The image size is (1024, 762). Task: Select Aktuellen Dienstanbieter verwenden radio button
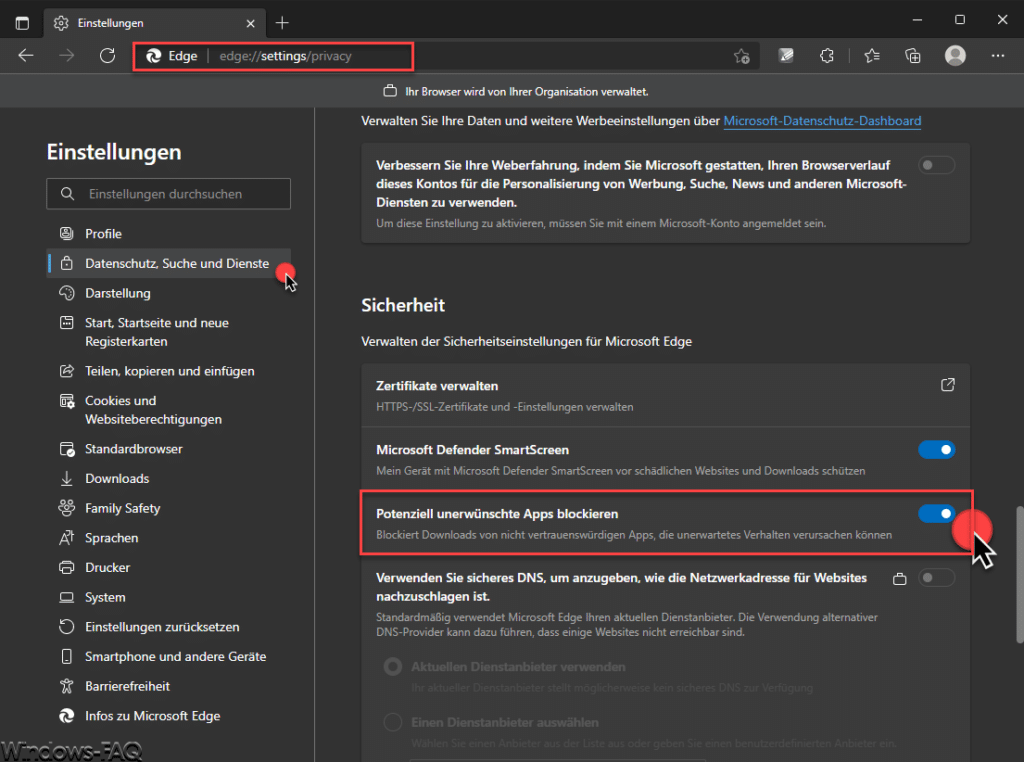tap(392, 667)
